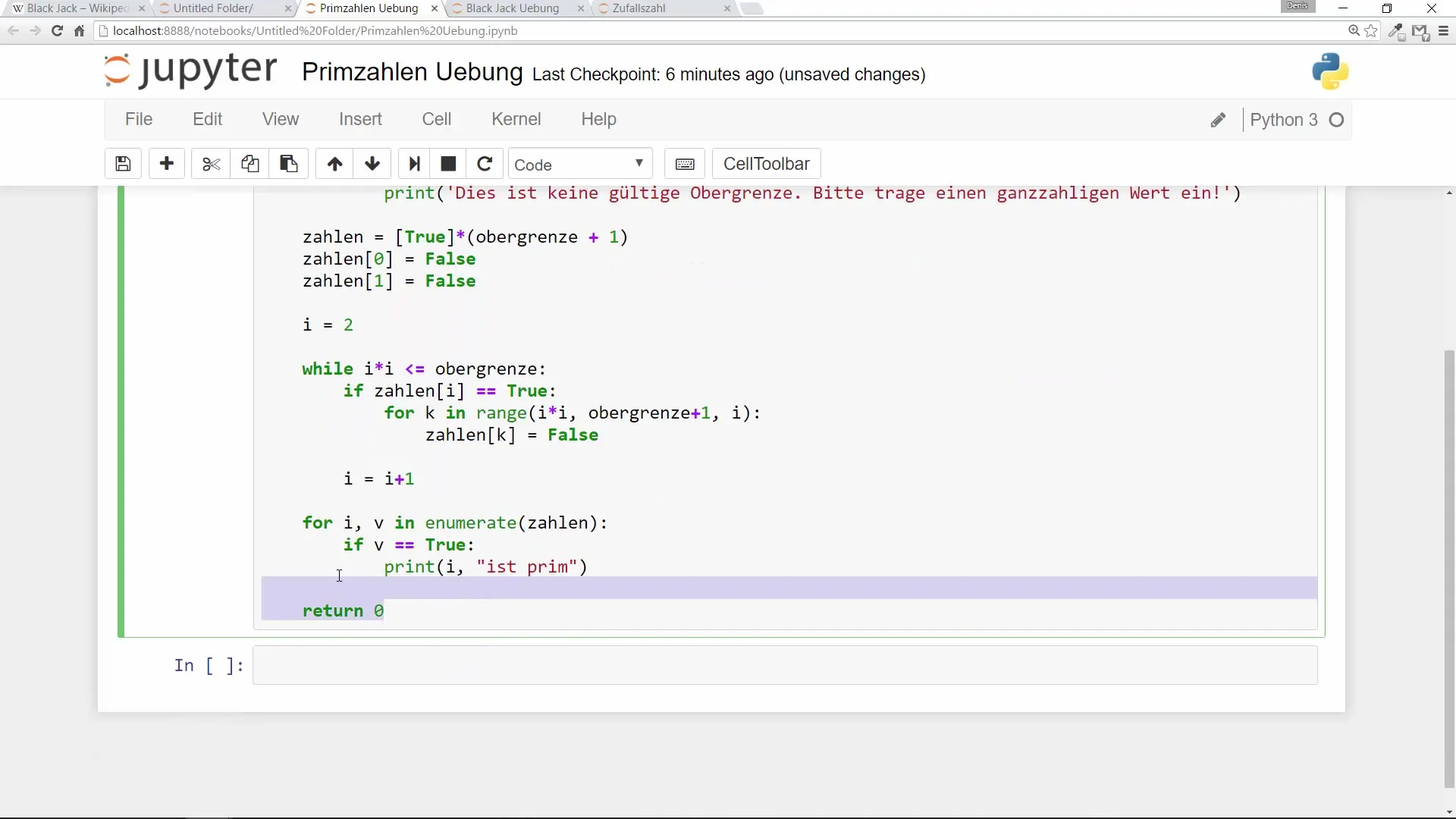This screenshot has height=819, width=1456.
Task: Open the browser hamburger menu
Action: pyautogui.click(x=1443, y=31)
